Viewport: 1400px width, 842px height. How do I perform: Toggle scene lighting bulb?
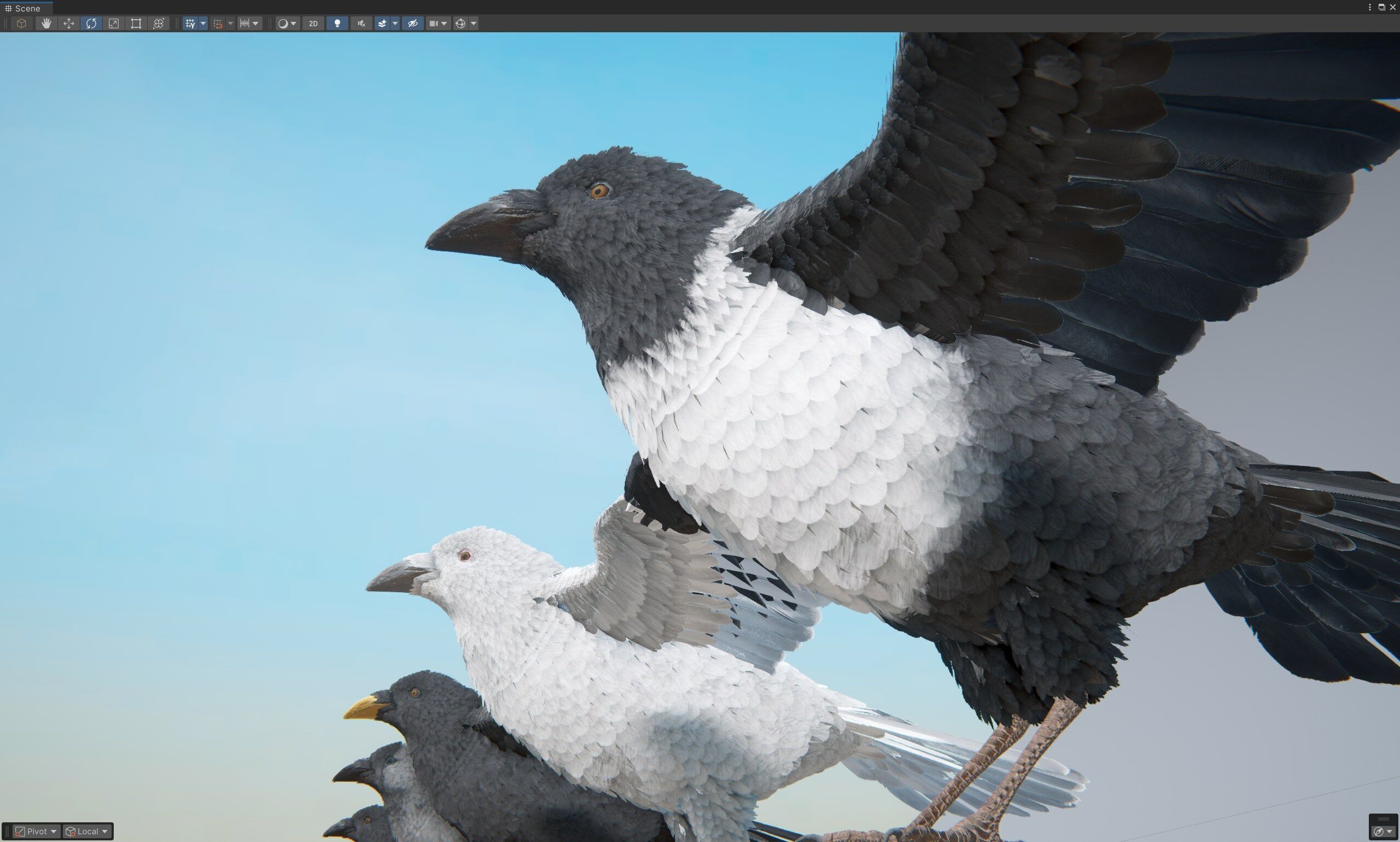(337, 24)
